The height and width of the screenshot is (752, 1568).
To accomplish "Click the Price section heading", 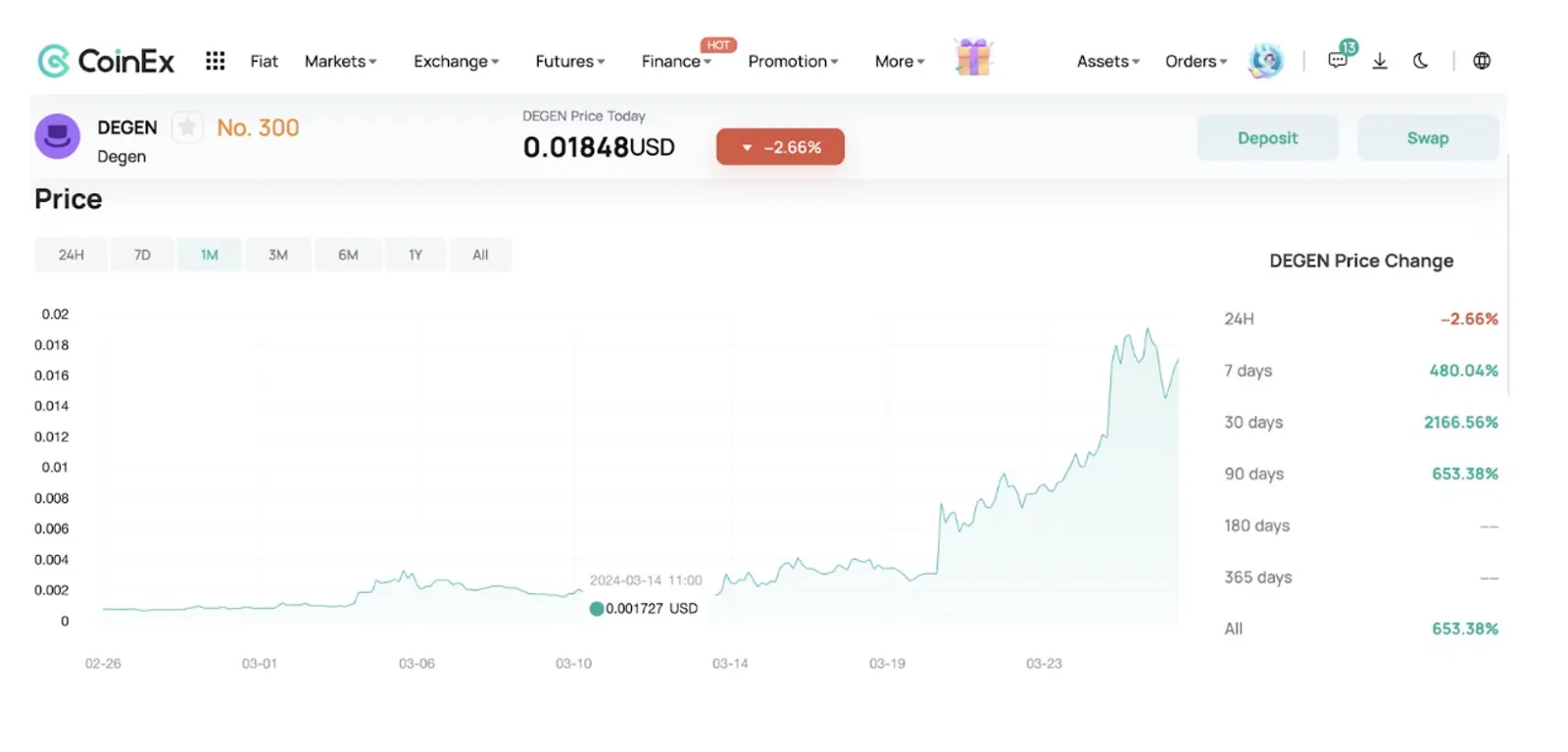I will [68, 199].
